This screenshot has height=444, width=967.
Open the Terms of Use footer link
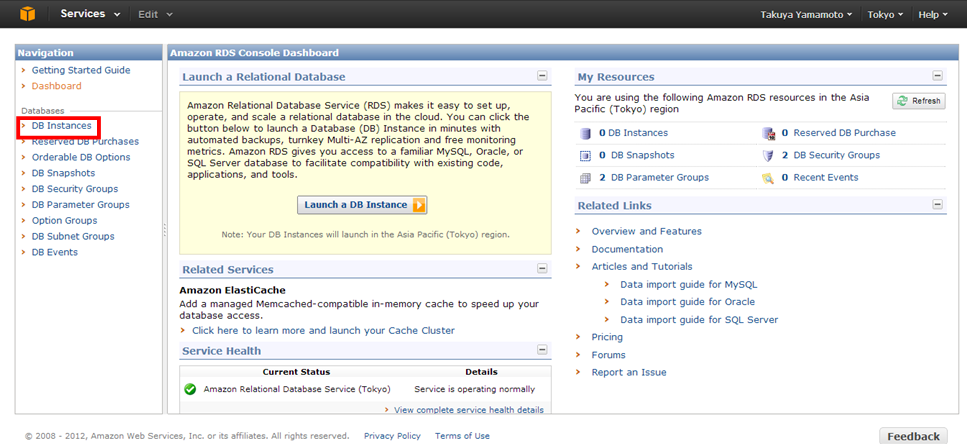(x=463, y=436)
